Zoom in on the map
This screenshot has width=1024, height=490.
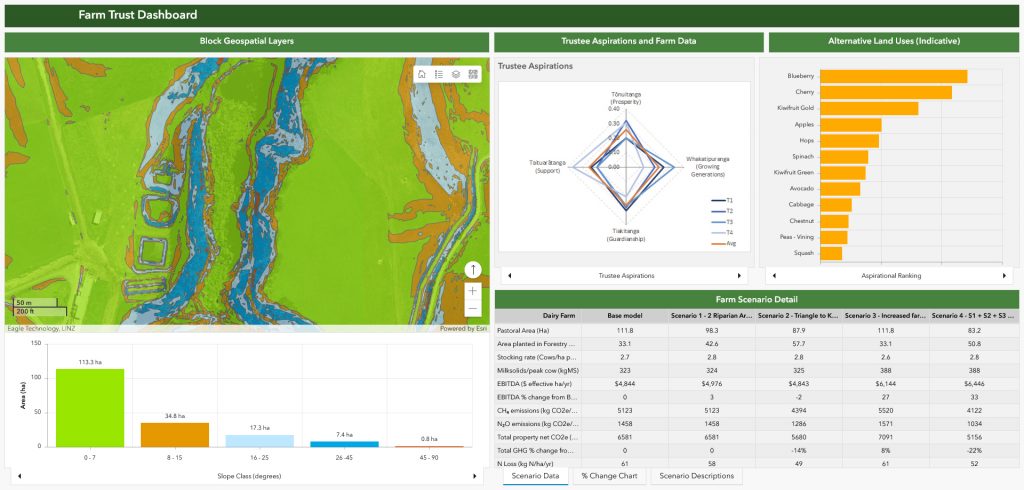click(x=473, y=291)
